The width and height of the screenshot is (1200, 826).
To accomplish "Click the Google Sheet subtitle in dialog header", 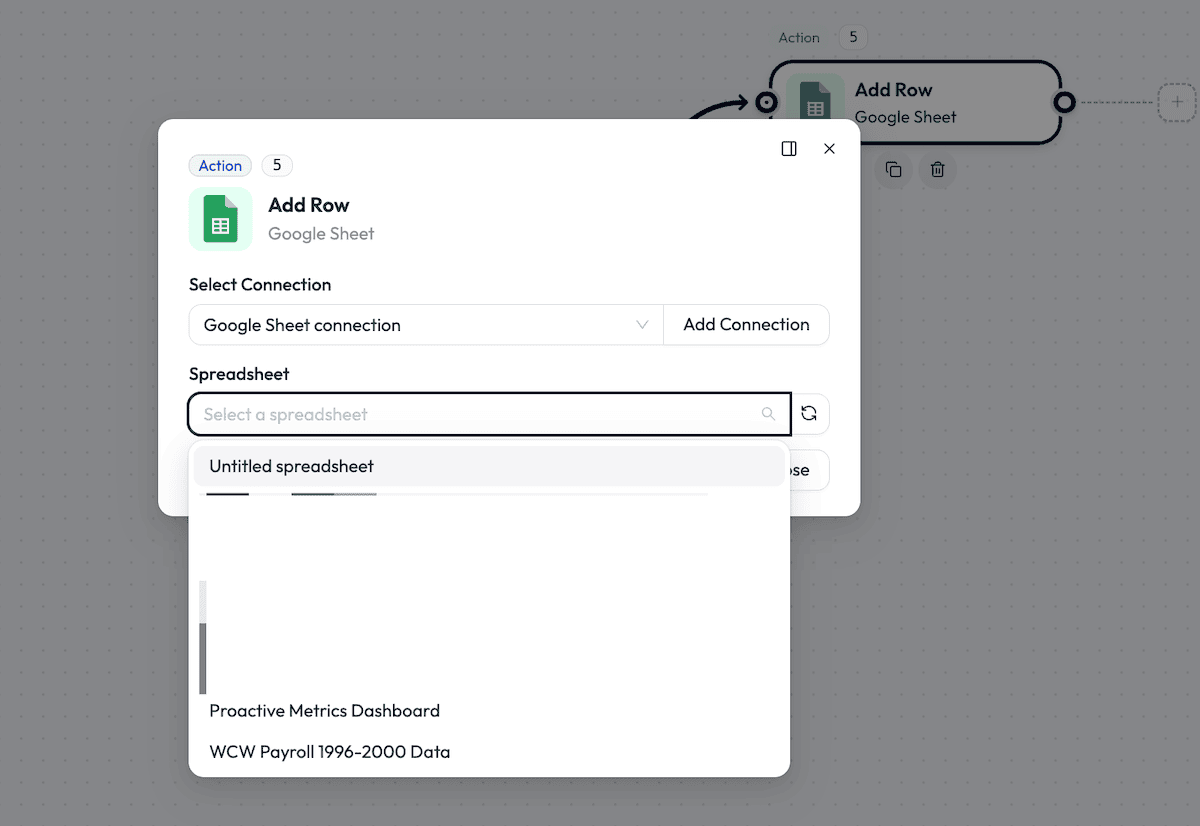I will [321, 234].
